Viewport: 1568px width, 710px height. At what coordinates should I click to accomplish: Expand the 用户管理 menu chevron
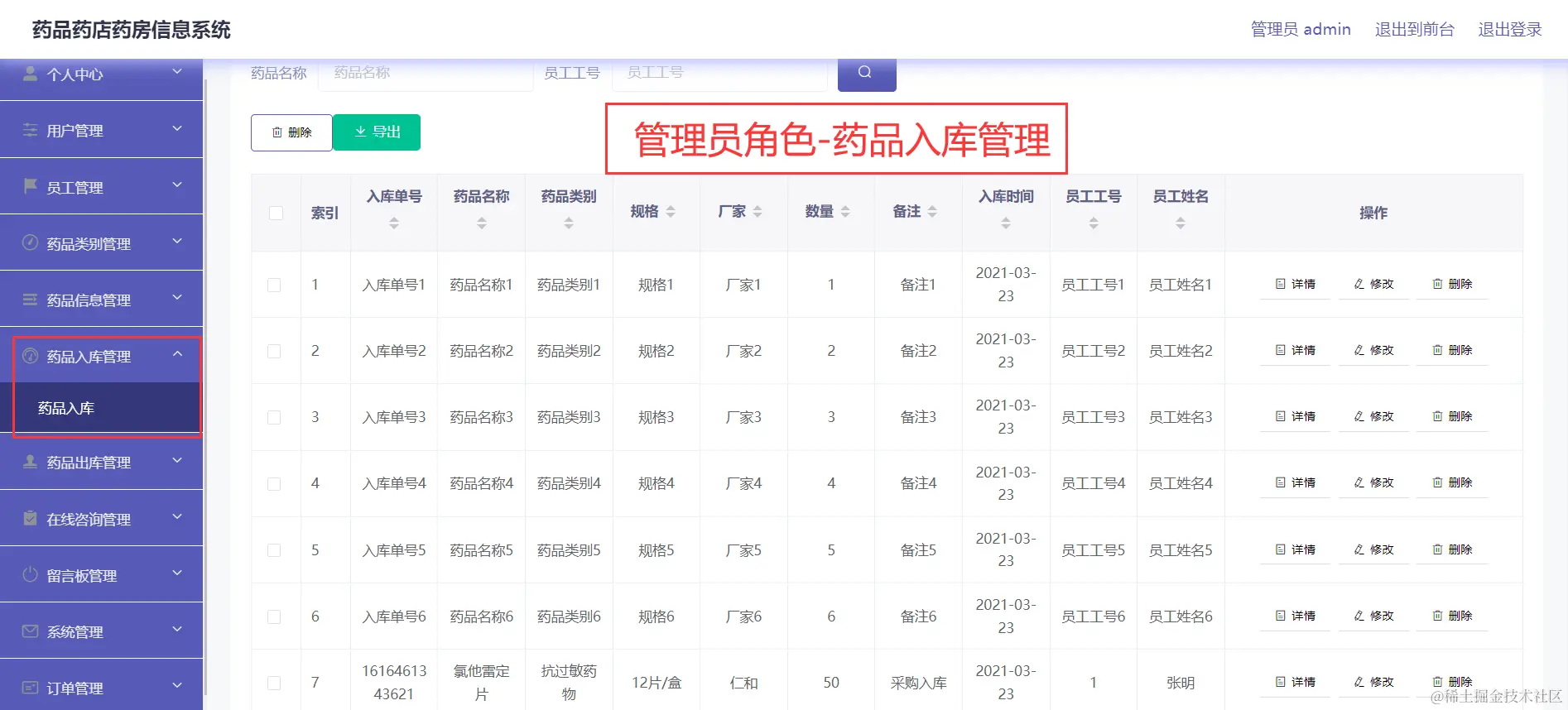[177, 128]
